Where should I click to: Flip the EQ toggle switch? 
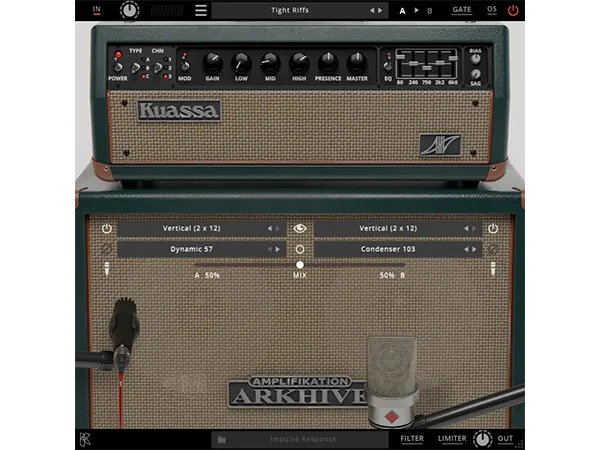[x=388, y=66]
